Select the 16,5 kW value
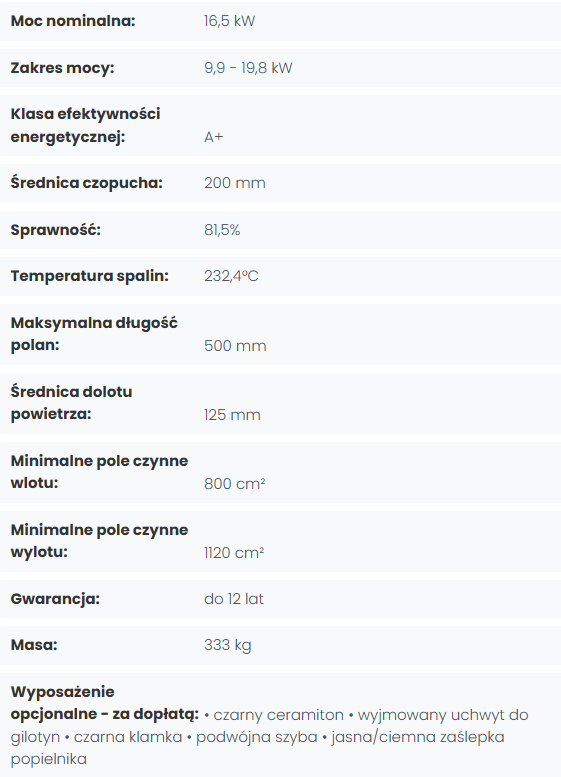The height and width of the screenshot is (777, 561). point(229,21)
